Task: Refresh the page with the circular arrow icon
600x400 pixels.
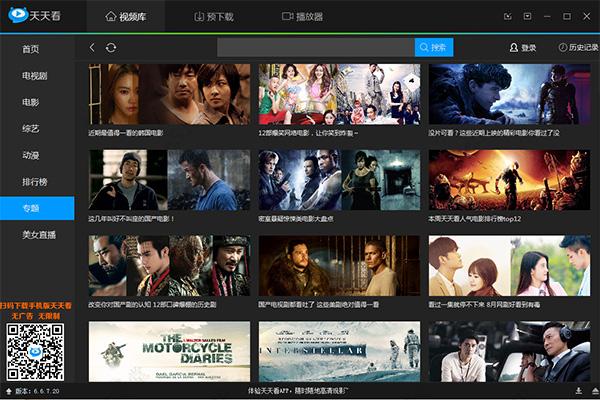Action: 111,47
